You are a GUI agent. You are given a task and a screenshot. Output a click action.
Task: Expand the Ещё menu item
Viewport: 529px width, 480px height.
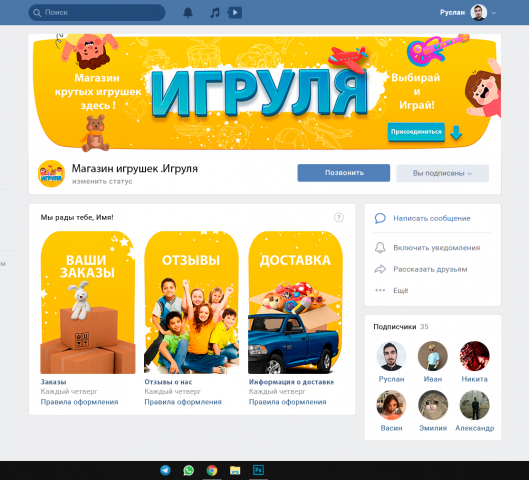[x=400, y=290]
